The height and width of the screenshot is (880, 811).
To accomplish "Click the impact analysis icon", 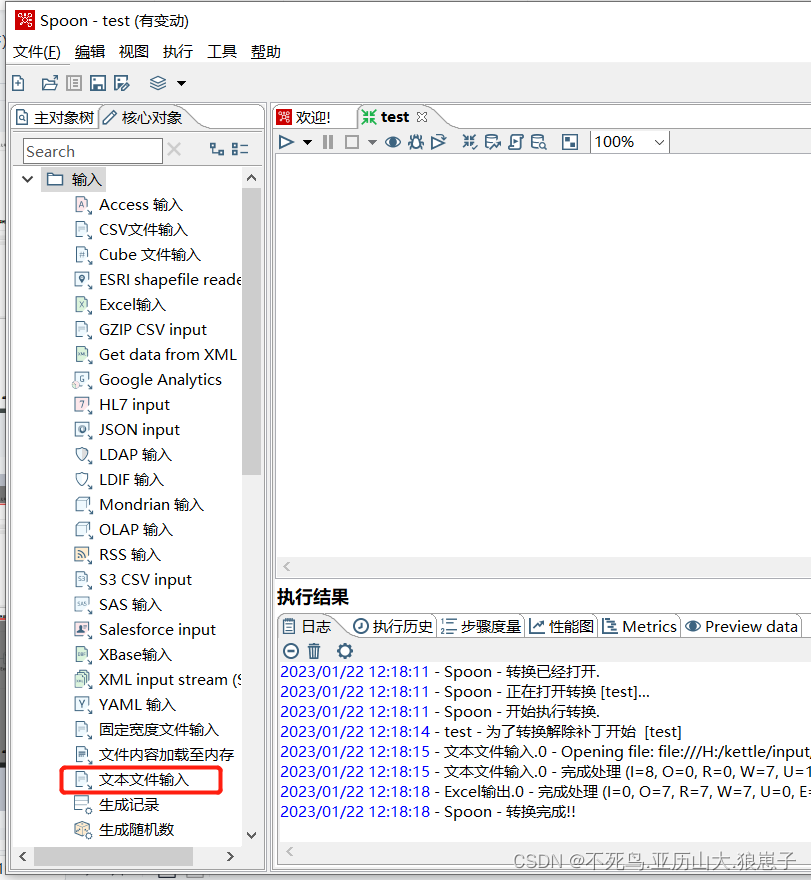I will coord(492,142).
